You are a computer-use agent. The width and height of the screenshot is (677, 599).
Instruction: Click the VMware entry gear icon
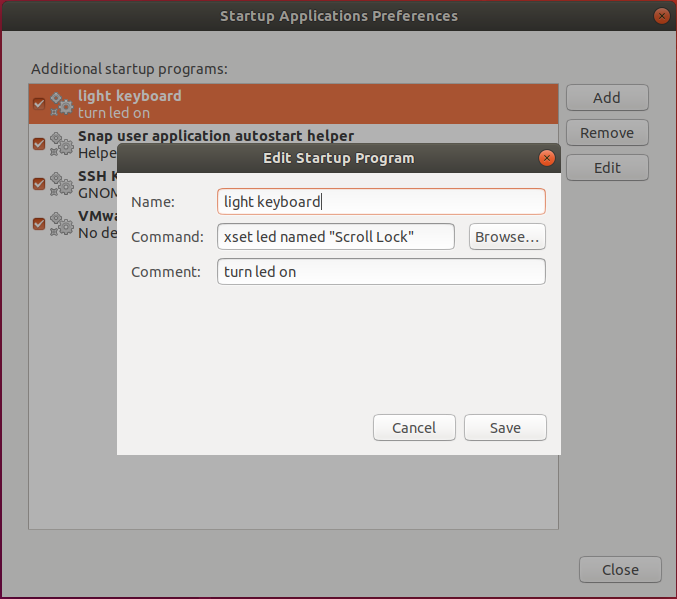pos(62,223)
